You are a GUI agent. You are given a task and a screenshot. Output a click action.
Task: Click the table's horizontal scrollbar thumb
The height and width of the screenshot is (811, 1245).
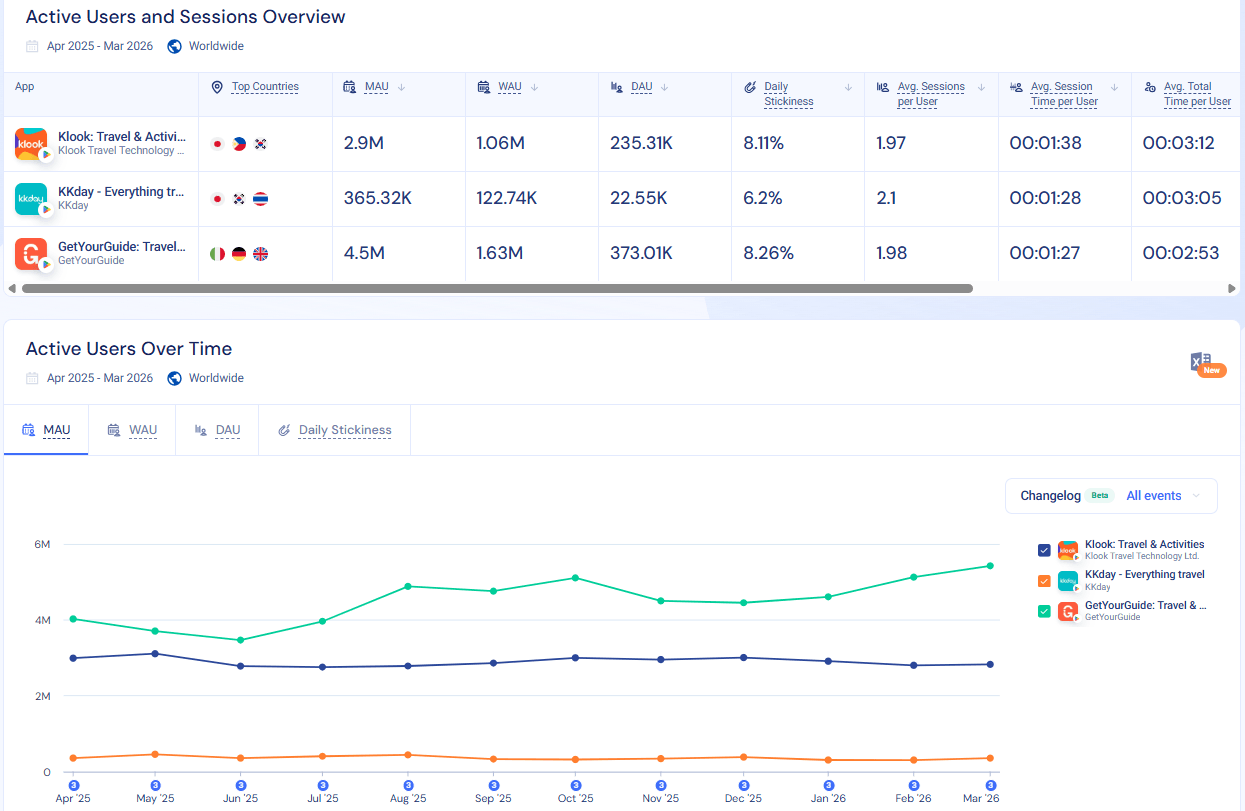coord(497,288)
